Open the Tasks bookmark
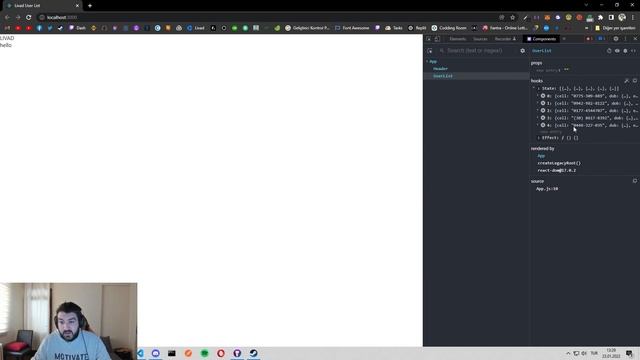Viewport: 640px width, 360px height. [x=394, y=28]
